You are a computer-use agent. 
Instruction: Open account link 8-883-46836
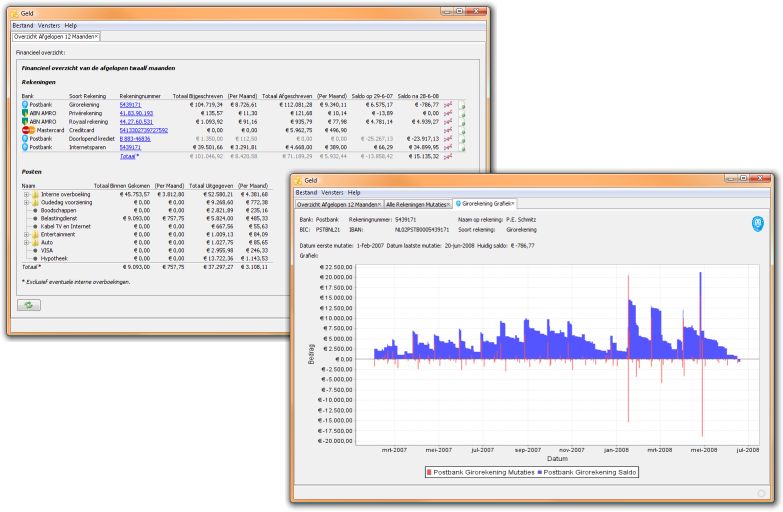(x=135, y=139)
